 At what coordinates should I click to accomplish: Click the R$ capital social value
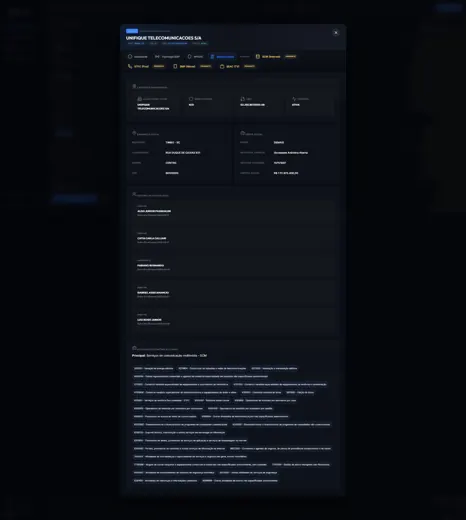click(x=286, y=173)
